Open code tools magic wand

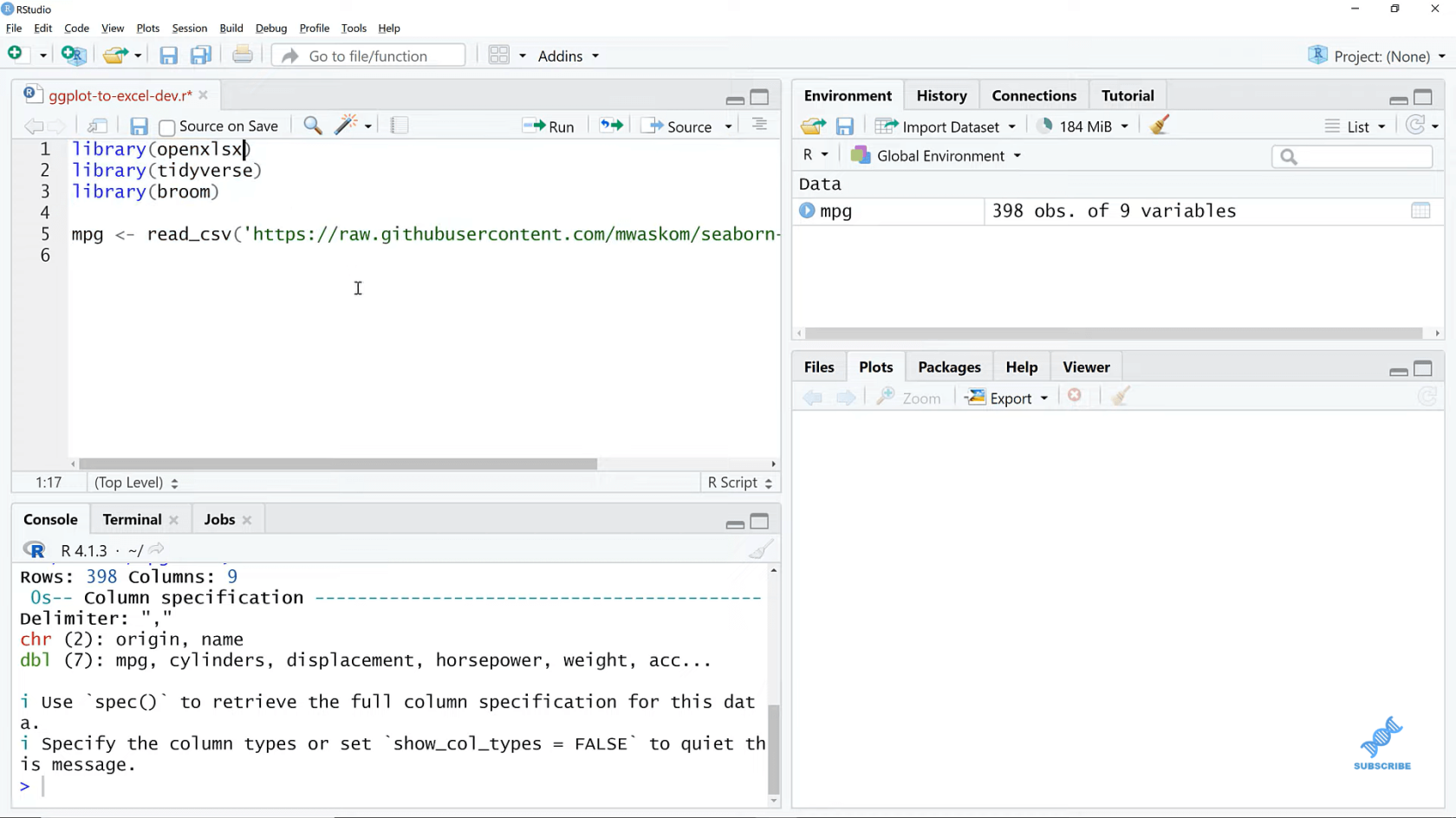click(347, 126)
